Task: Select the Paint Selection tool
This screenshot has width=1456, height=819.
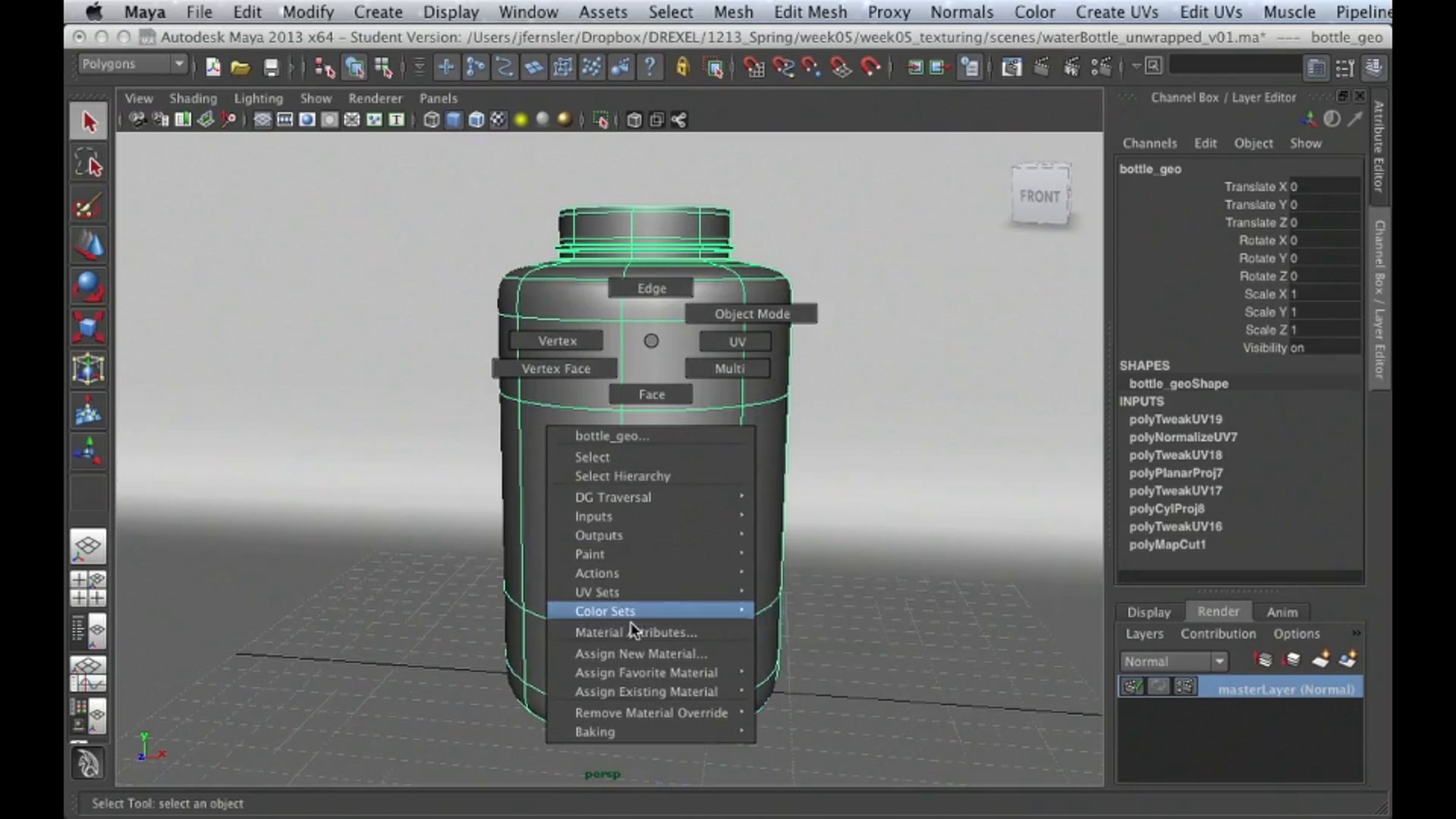Action: [x=89, y=205]
